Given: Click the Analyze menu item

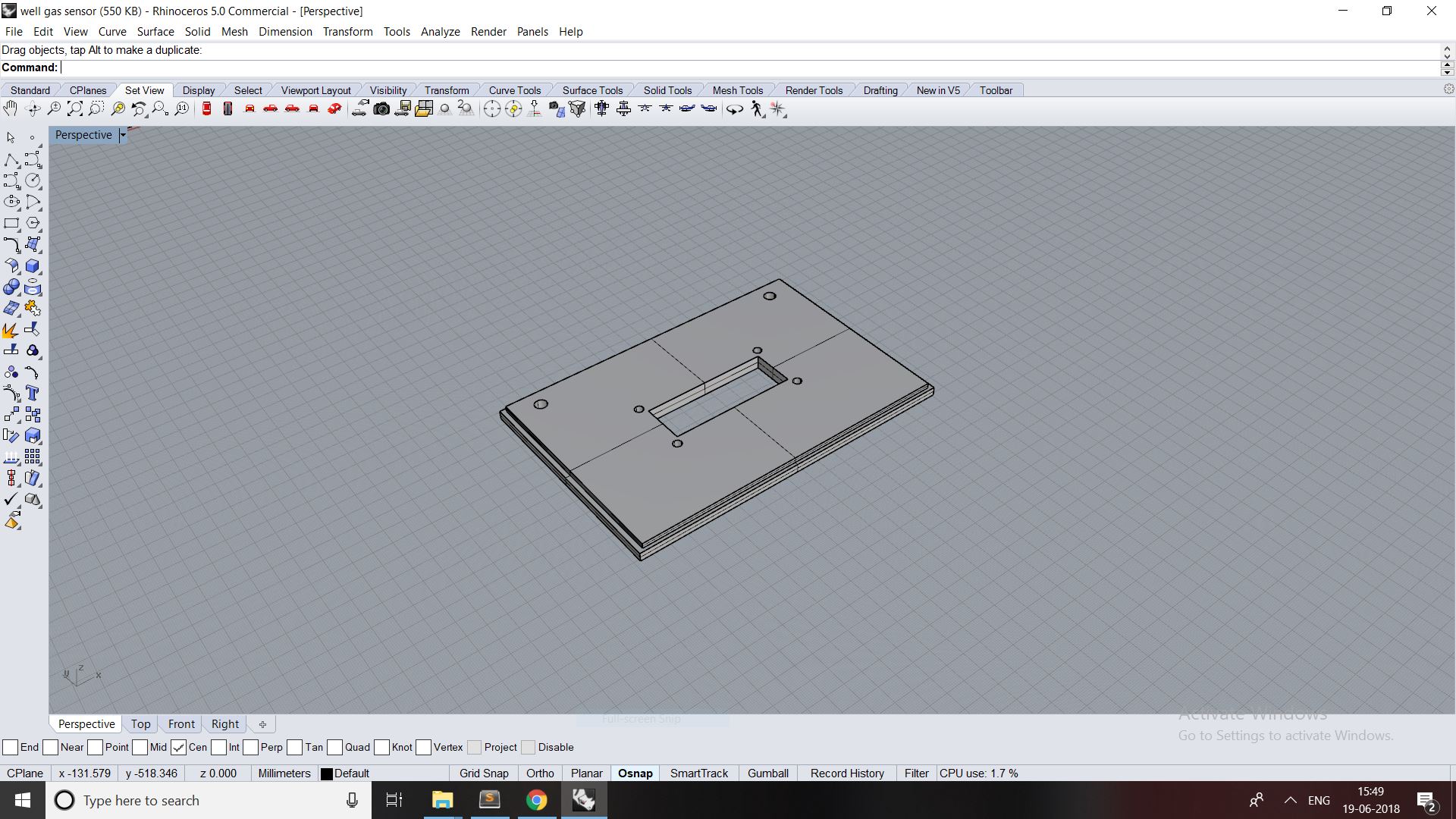Looking at the screenshot, I should (440, 31).
